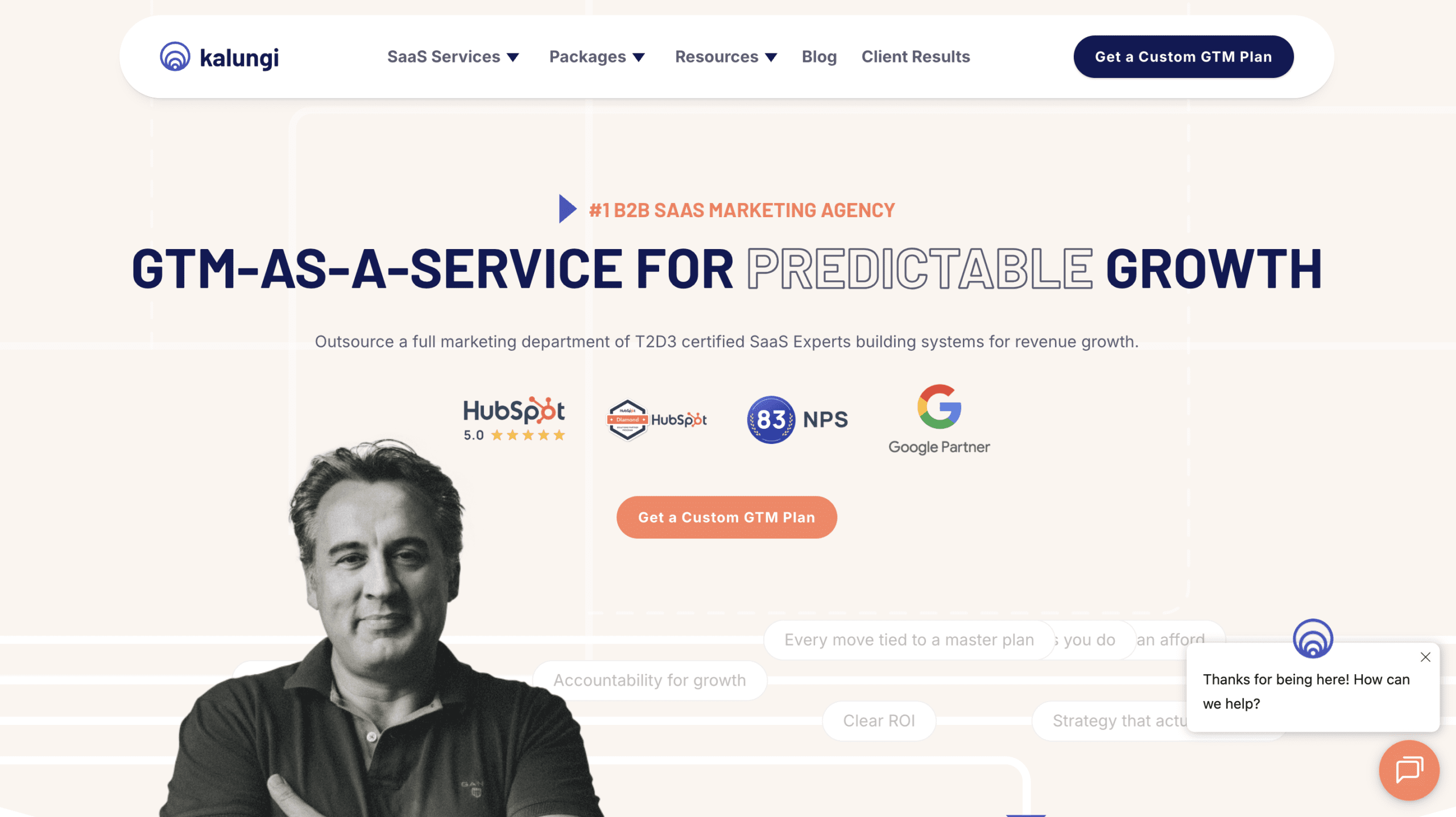Click the Google Partner logo

coord(939,420)
